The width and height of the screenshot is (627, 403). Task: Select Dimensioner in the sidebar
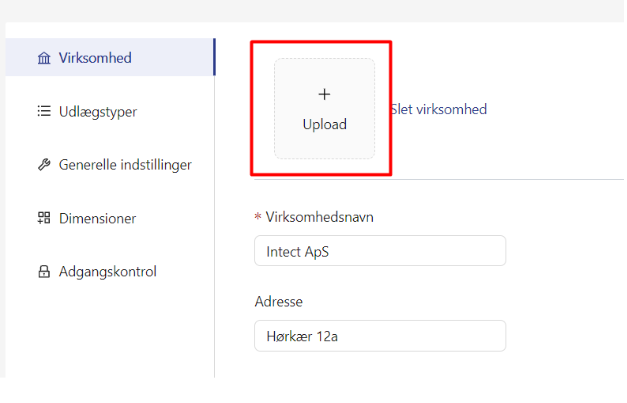[110, 218]
